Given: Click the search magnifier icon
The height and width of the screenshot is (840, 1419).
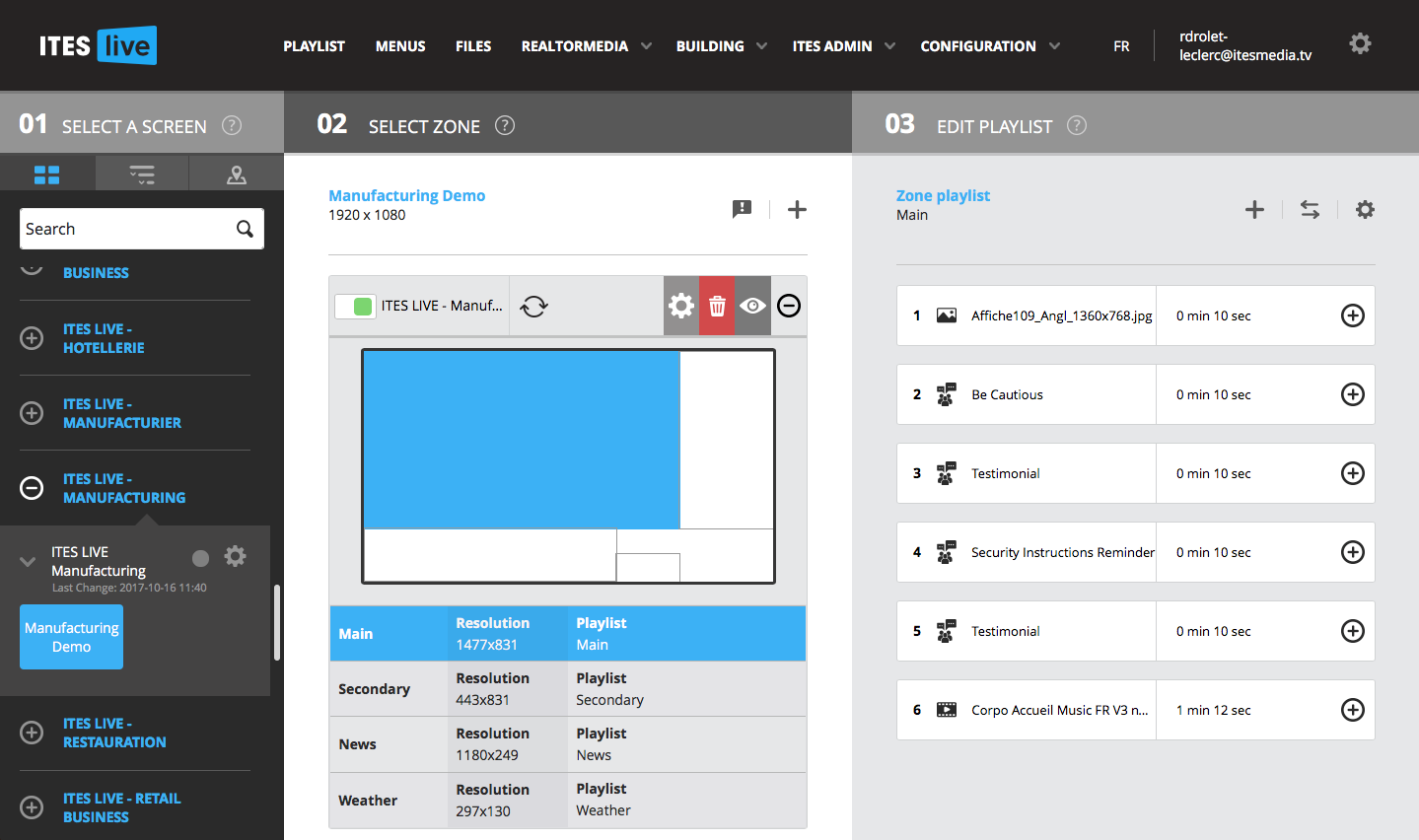Looking at the screenshot, I should click(x=245, y=229).
